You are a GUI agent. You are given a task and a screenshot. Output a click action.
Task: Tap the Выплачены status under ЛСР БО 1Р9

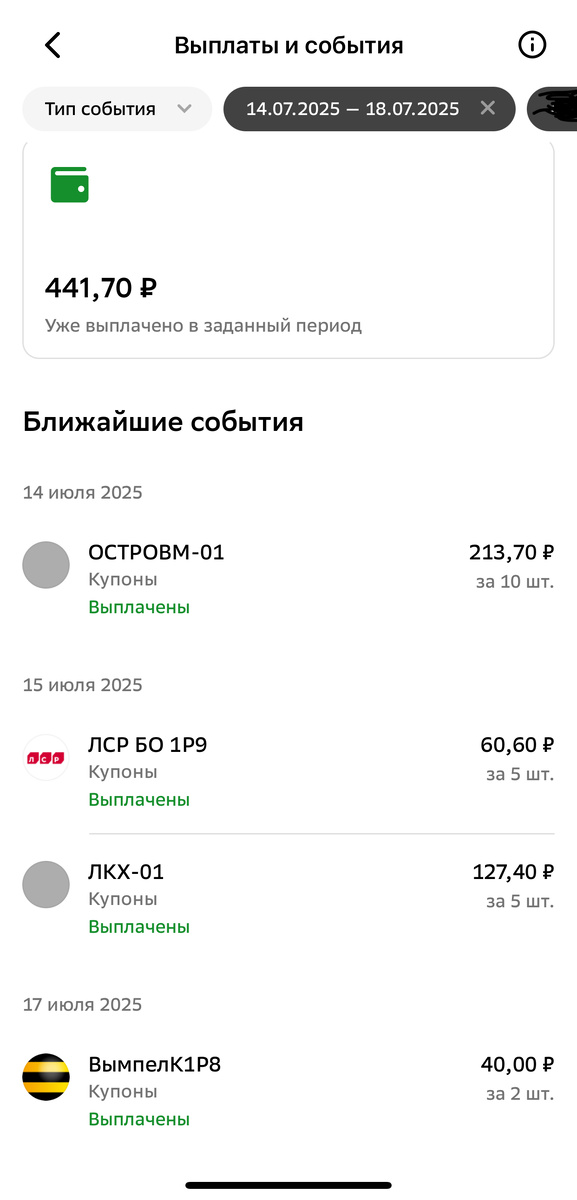pyautogui.click(x=139, y=799)
